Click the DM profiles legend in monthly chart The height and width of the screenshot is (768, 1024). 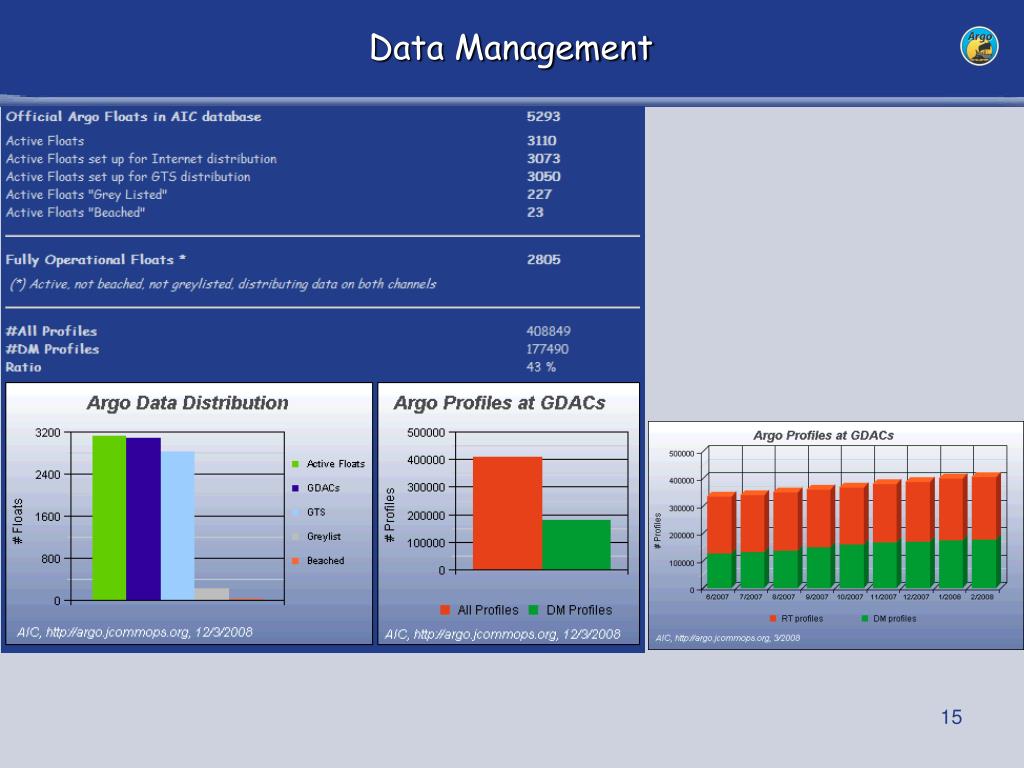click(x=889, y=618)
